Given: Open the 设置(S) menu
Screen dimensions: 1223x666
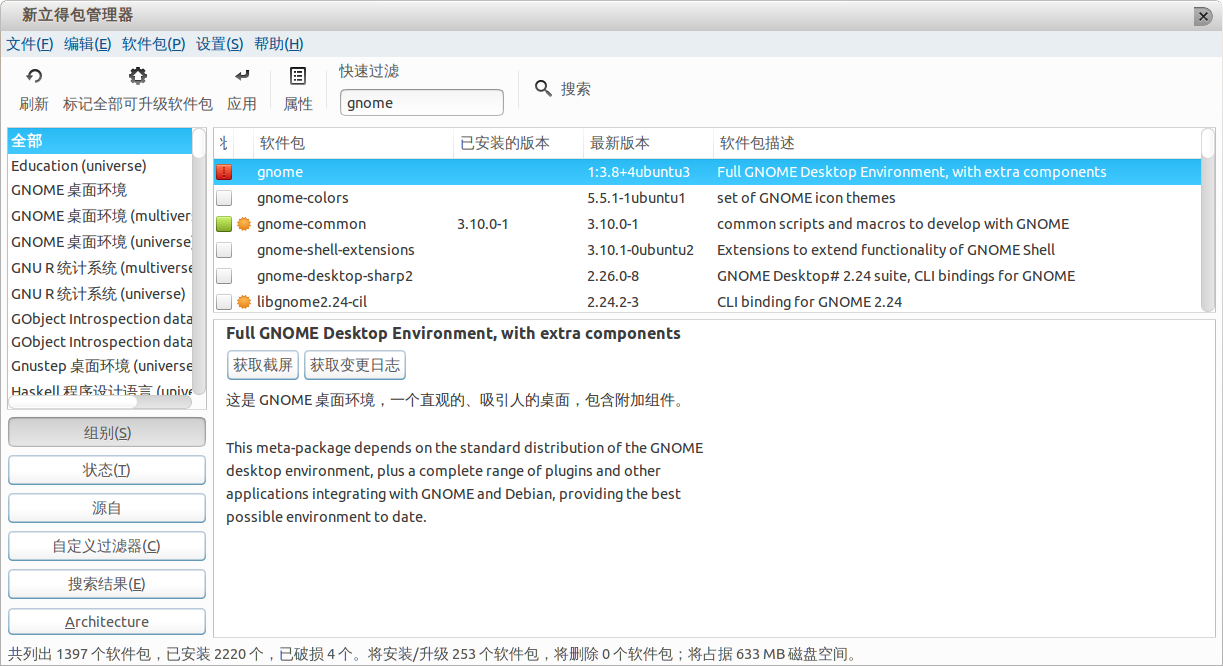Looking at the screenshot, I should (220, 44).
